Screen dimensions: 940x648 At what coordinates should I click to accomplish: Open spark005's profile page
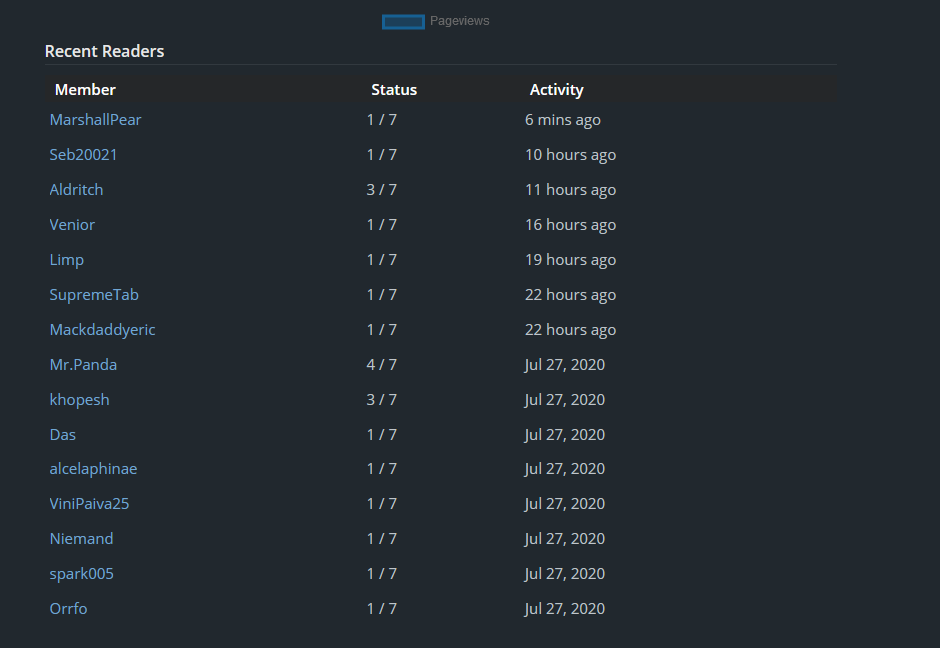point(81,574)
